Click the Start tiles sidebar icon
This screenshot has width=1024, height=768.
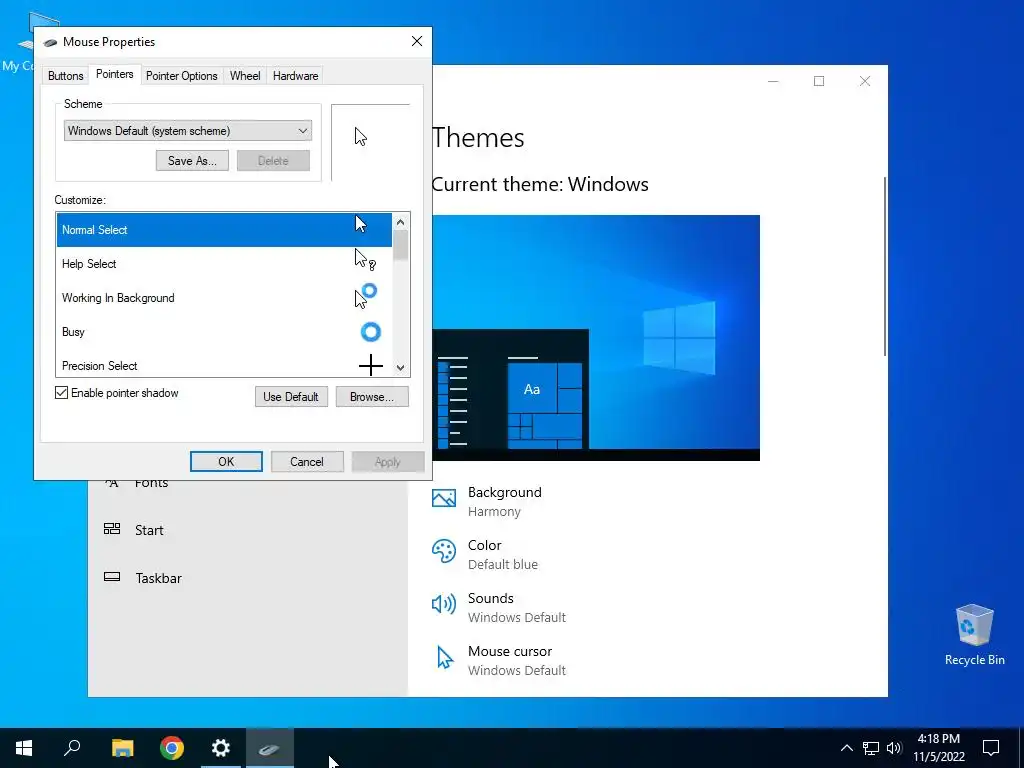pyautogui.click(x=112, y=529)
